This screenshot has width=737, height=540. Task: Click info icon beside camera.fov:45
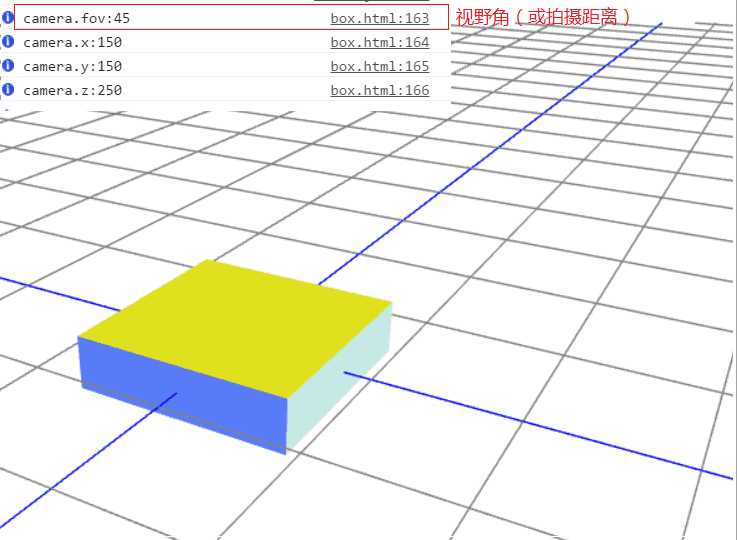point(8,17)
